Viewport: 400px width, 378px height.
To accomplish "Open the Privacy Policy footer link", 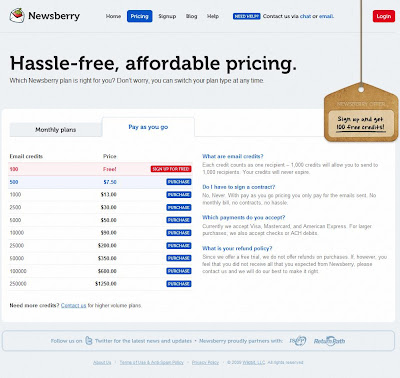I will click(x=205, y=362).
